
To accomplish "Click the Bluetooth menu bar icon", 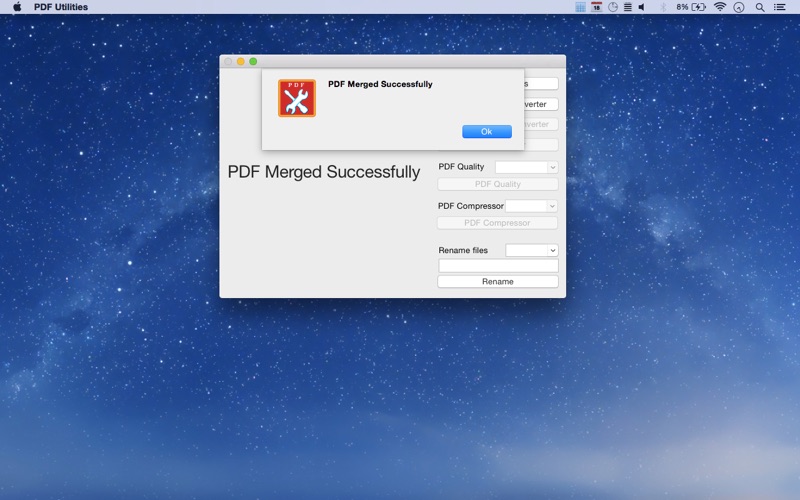I will 663,7.
